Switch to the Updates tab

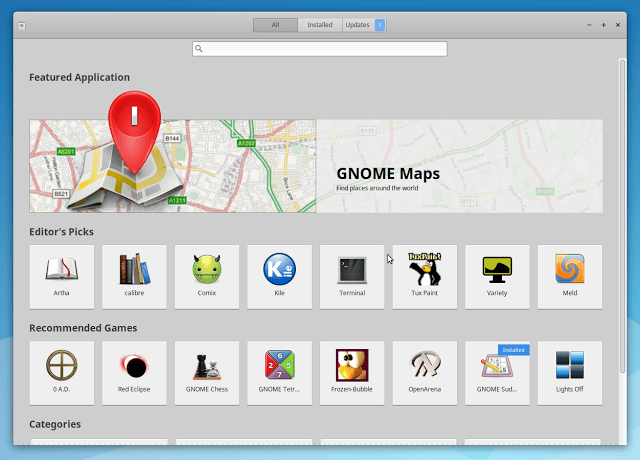tap(358, 25)
